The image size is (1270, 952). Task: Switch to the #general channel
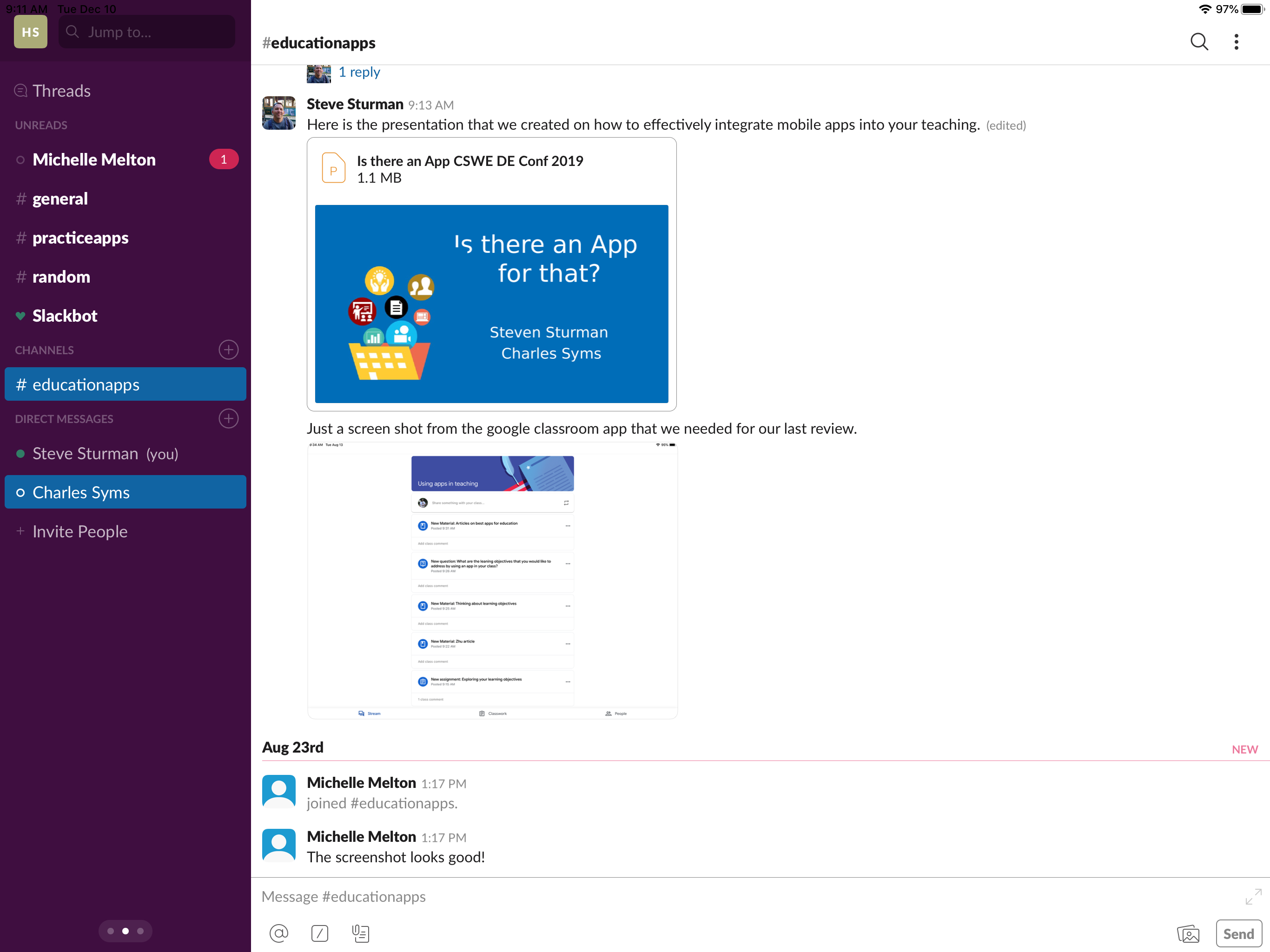click(60, 198)
